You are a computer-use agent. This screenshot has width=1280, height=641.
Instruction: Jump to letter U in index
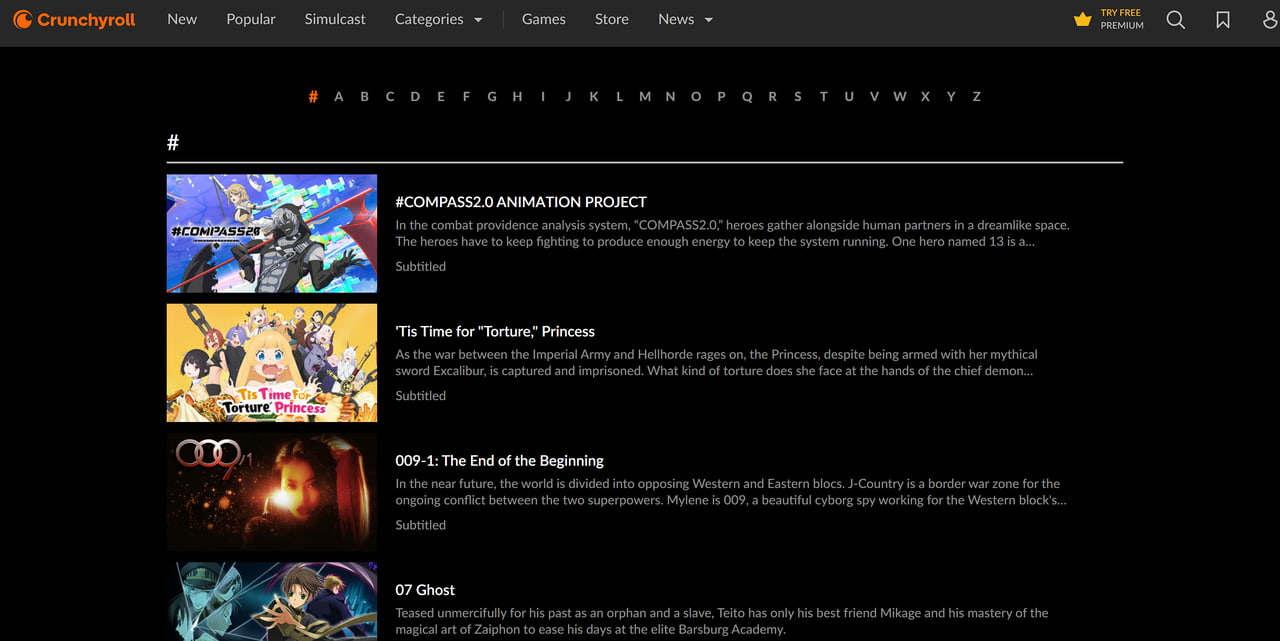(849, 96)
